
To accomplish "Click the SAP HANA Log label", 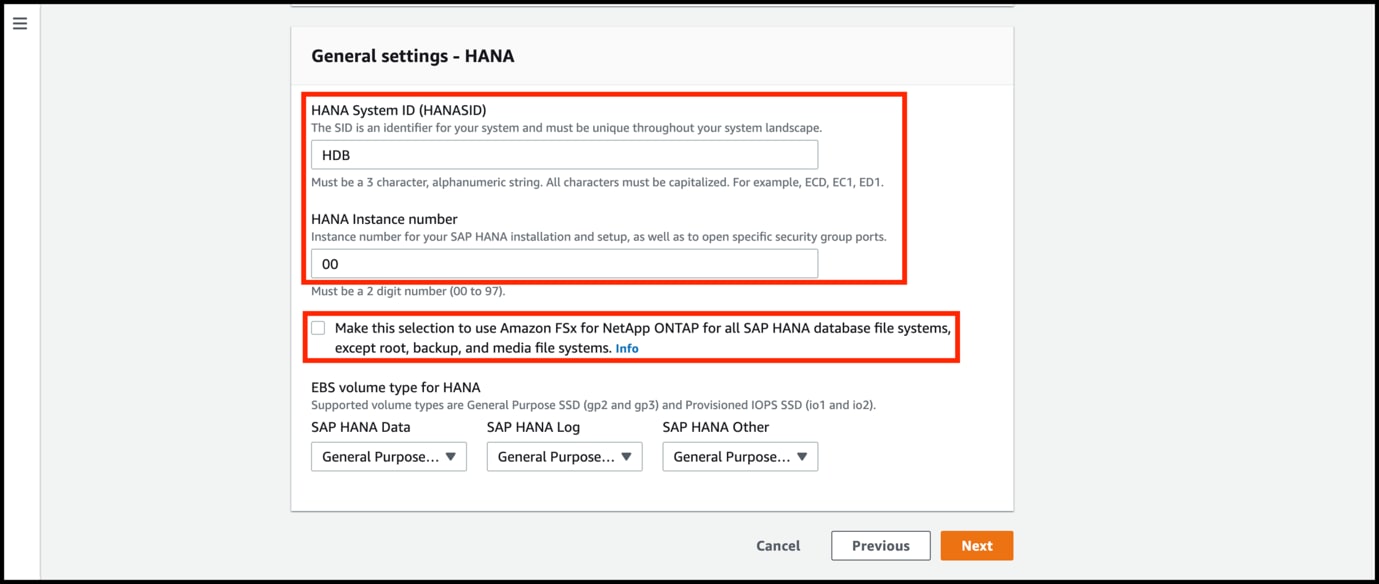I will [x=533, y=427].
